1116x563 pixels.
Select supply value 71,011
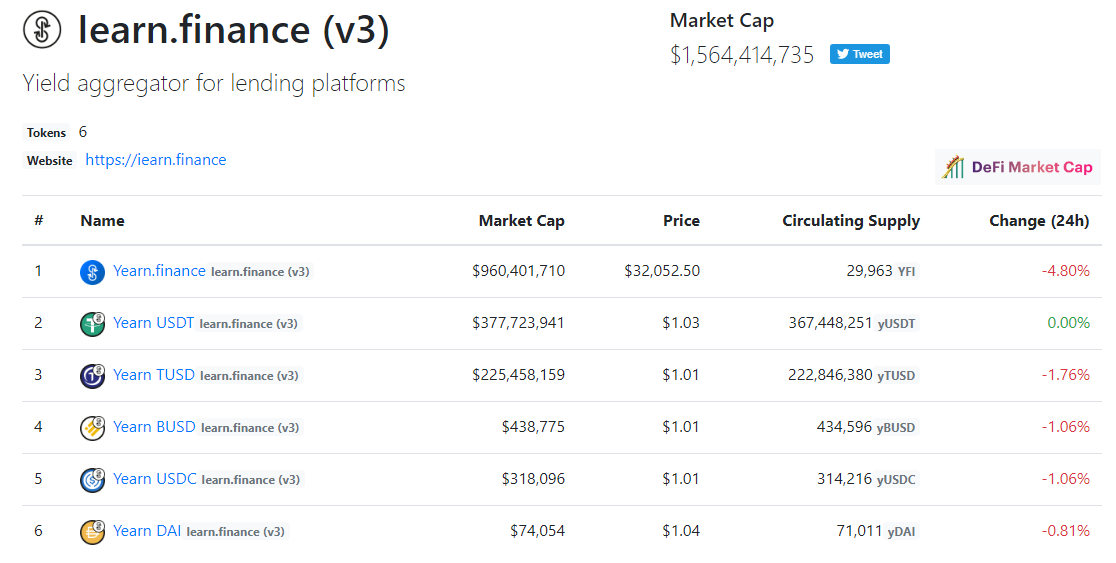(859, 531)
